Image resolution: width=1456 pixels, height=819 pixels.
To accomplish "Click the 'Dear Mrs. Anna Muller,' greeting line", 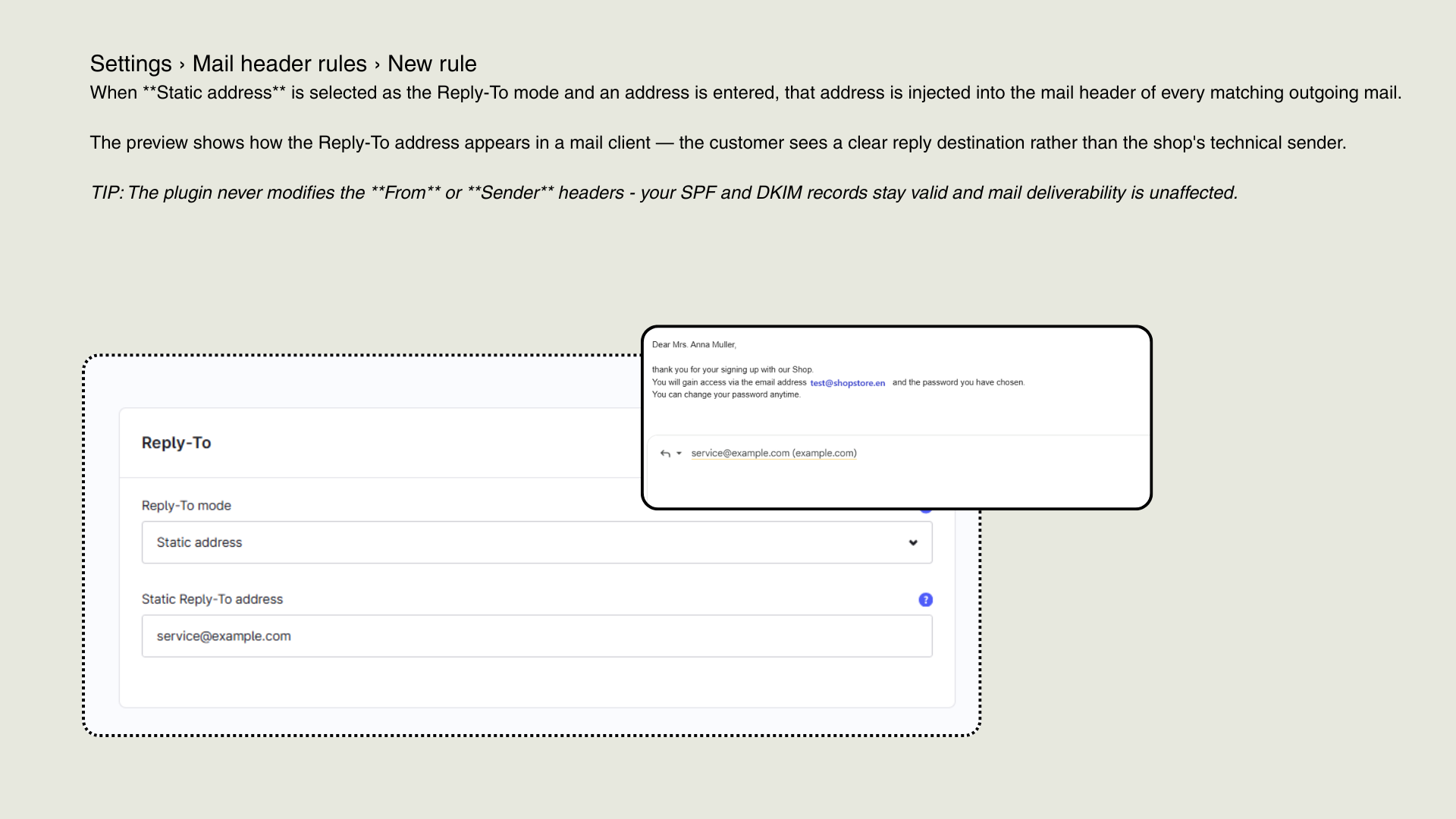I will 694,345.
